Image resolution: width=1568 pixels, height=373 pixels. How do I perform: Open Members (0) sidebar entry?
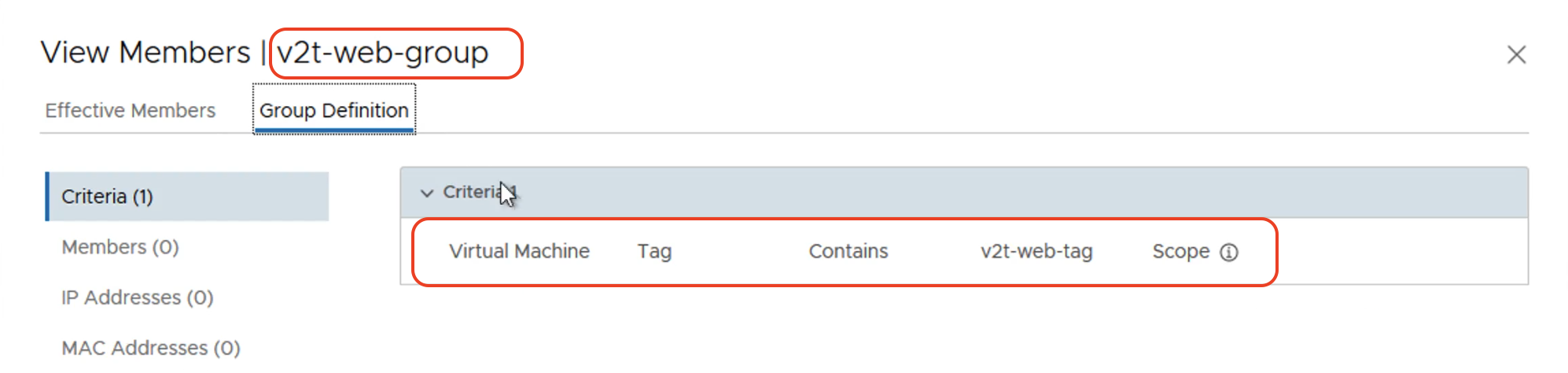click(120, 247)
